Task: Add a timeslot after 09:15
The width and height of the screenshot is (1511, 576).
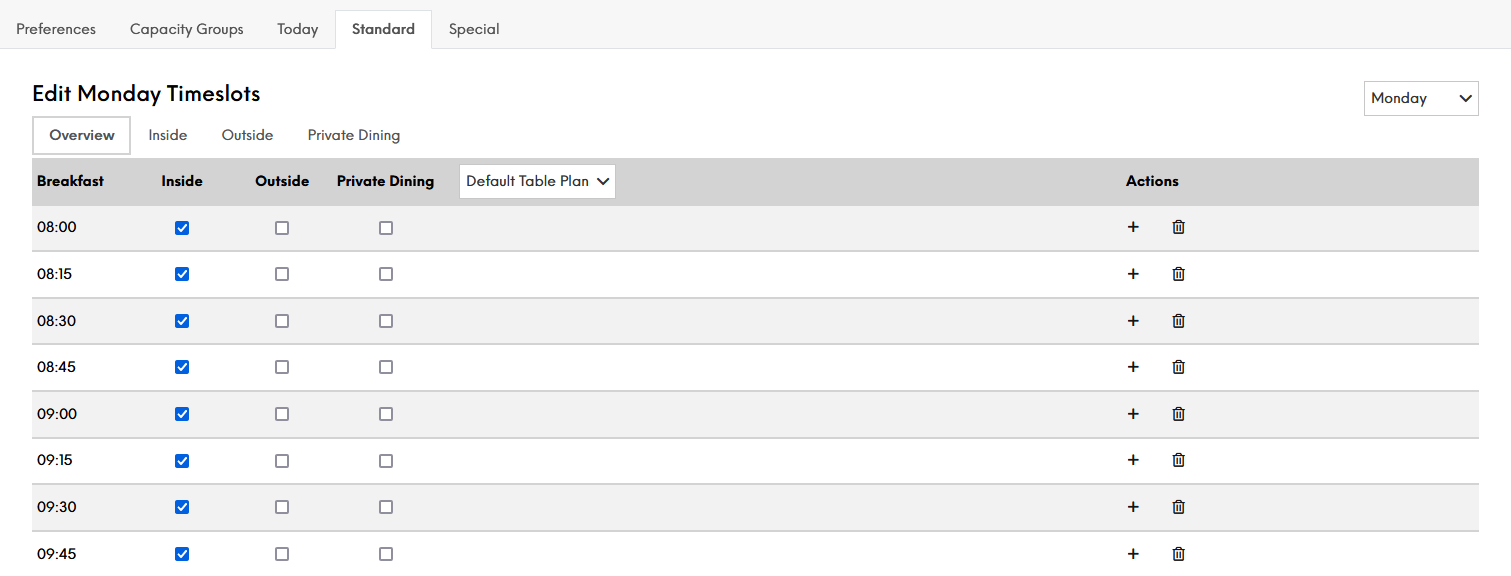Action: [1133, 460]
